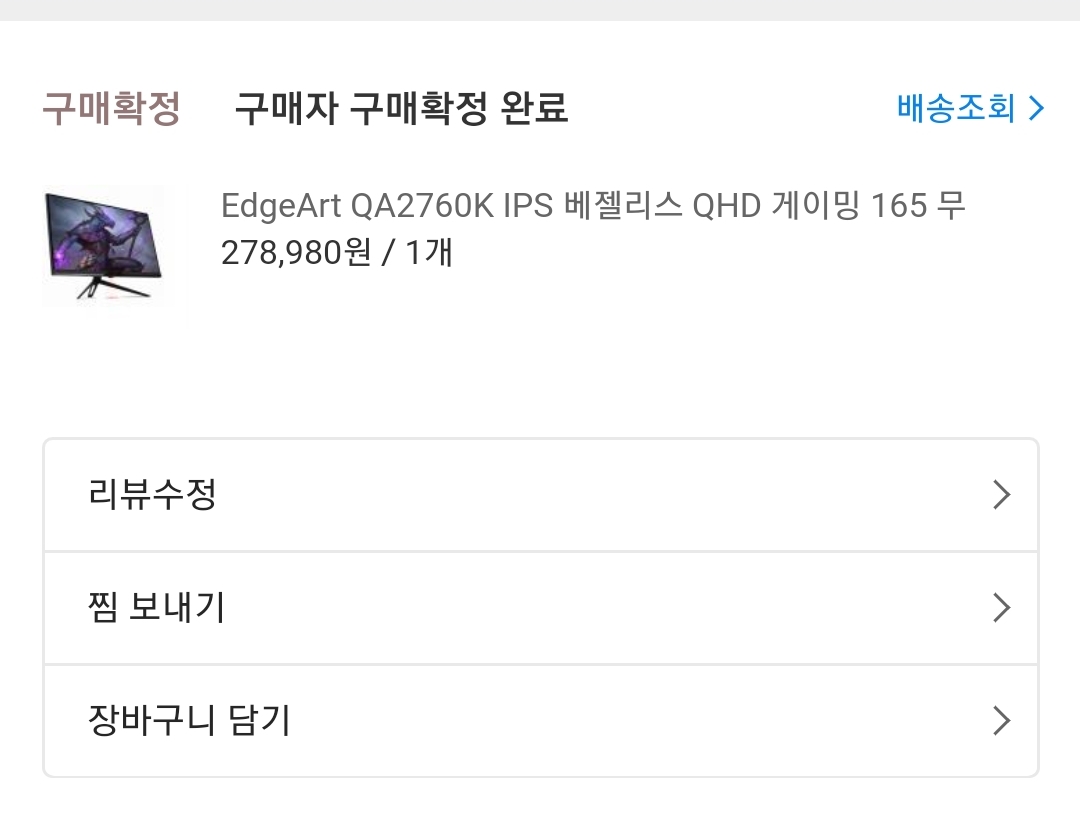Expand the 찜 보내기 row arrow
Viewport: 1080px width, 836px height.
(x=1001, y=608)
